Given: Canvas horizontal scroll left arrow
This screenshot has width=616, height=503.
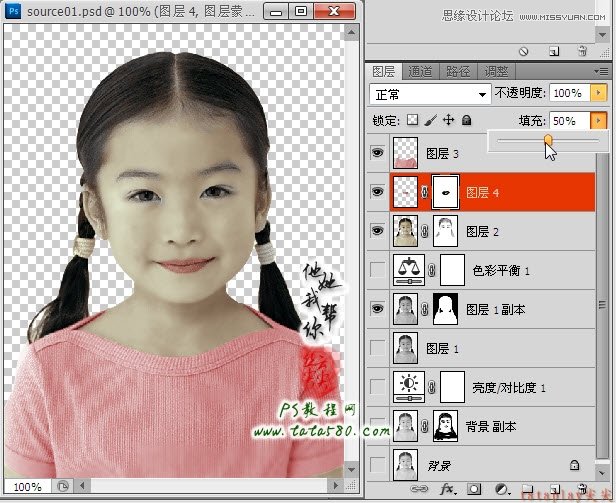Looking at the screenshot, I should click(82, 486).
